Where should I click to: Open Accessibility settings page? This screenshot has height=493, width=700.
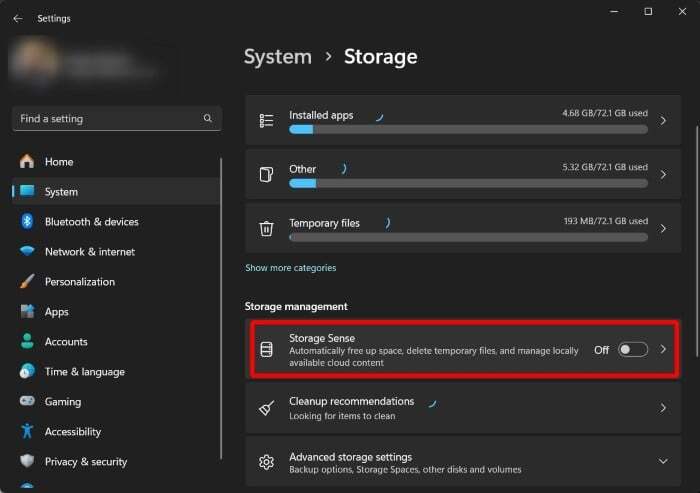[116, 431]
